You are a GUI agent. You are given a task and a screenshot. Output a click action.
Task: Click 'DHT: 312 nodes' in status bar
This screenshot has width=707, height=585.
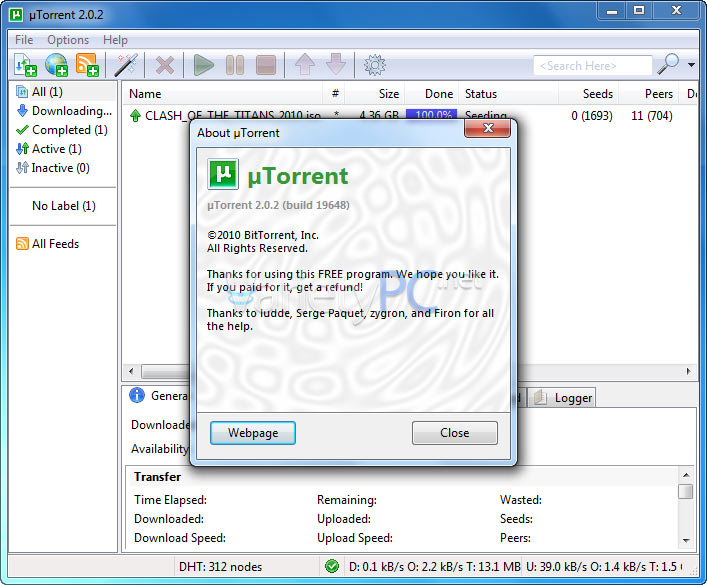[x=220, y=567]
